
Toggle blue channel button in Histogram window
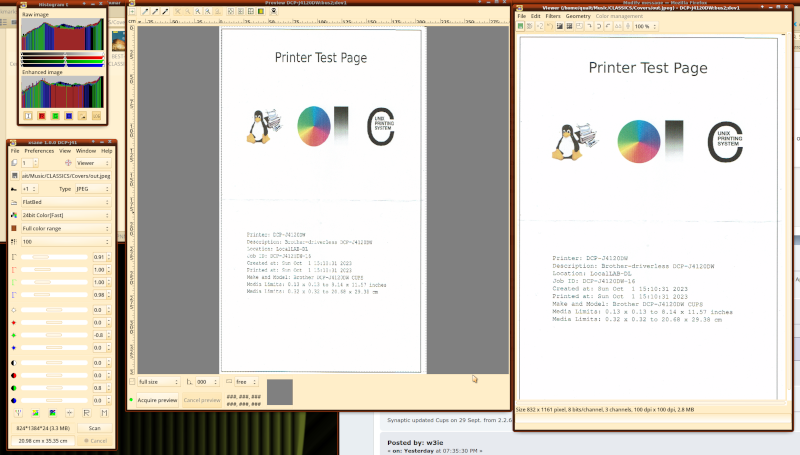(69, 116)
